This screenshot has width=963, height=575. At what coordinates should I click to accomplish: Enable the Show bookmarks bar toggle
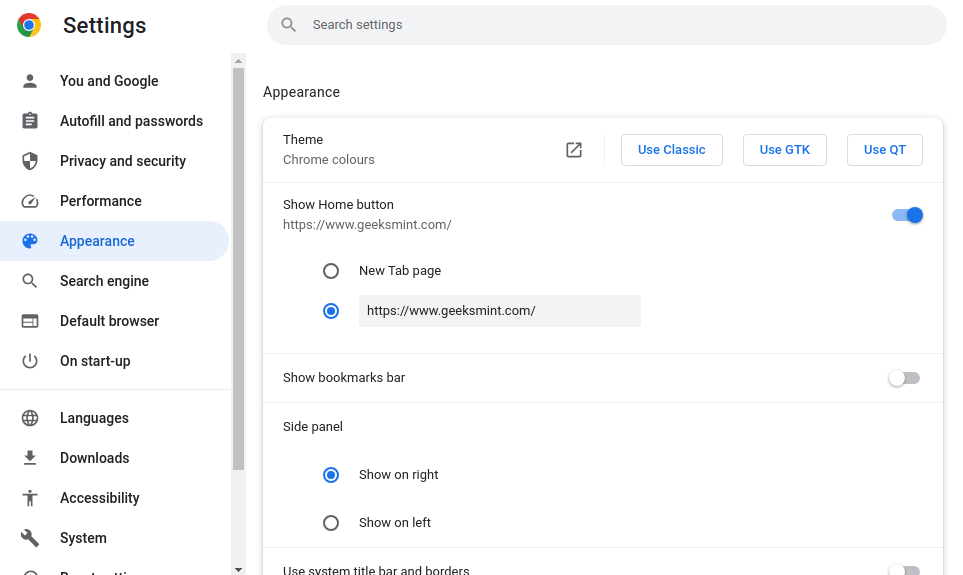904,378
